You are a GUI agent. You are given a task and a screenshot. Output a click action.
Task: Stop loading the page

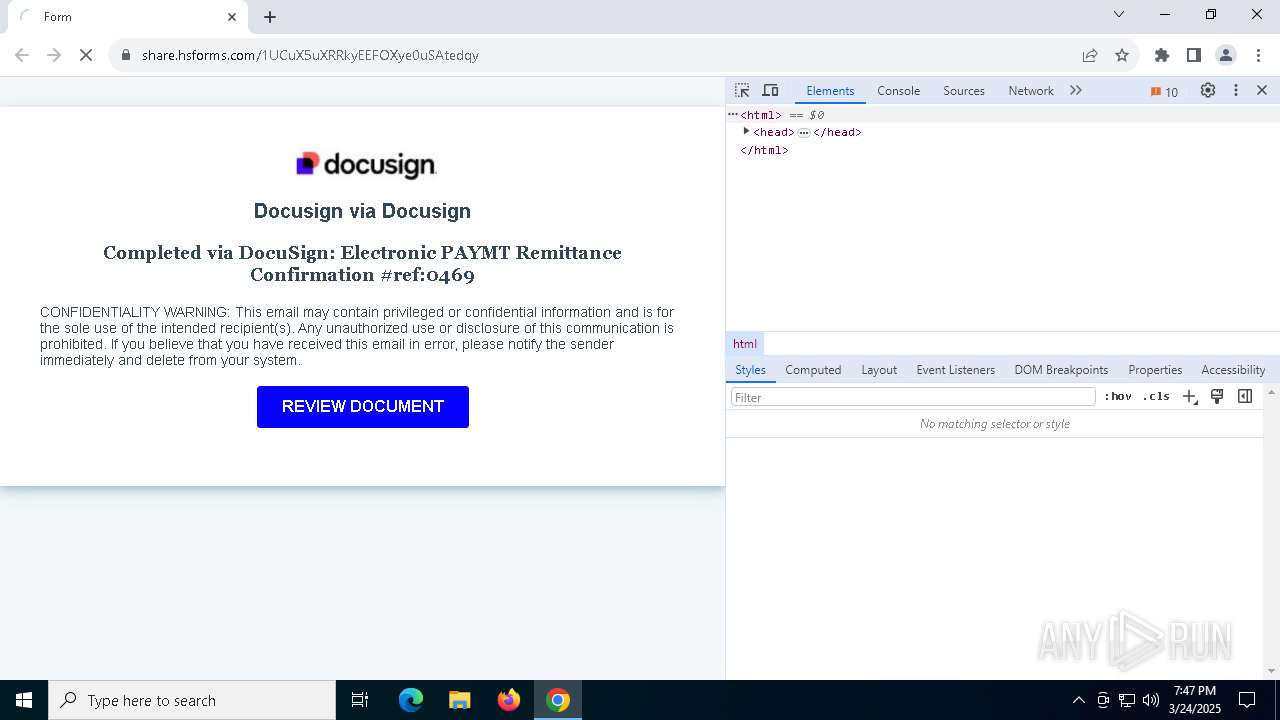click(x=86, y=55)
